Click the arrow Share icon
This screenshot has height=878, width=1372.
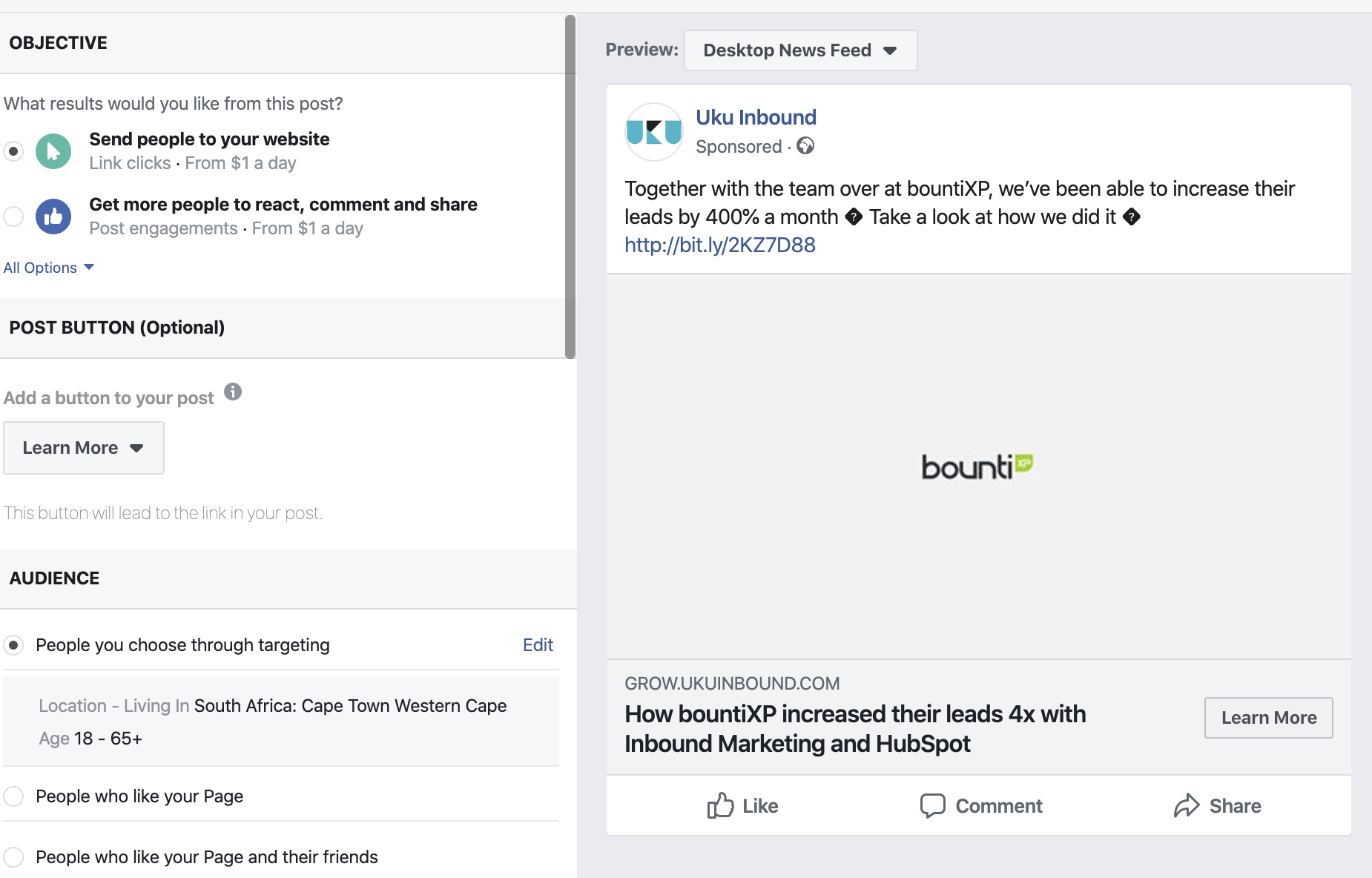point(1187,805)
